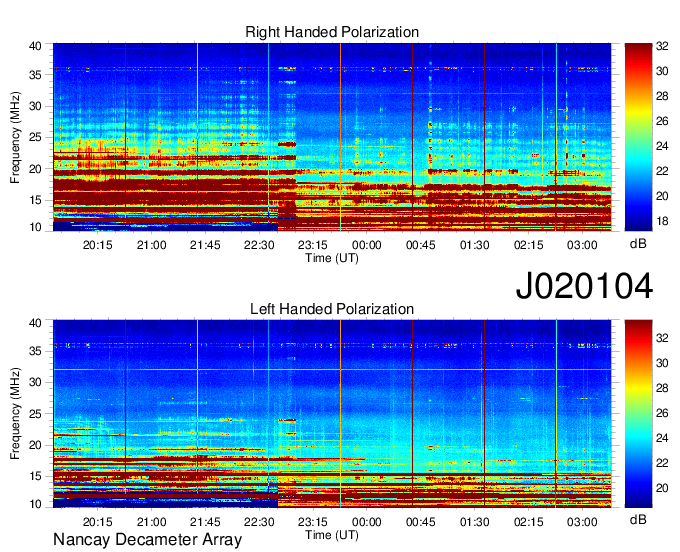Click the 00:45 tick under Left Handed plot

tap(421, 522)
